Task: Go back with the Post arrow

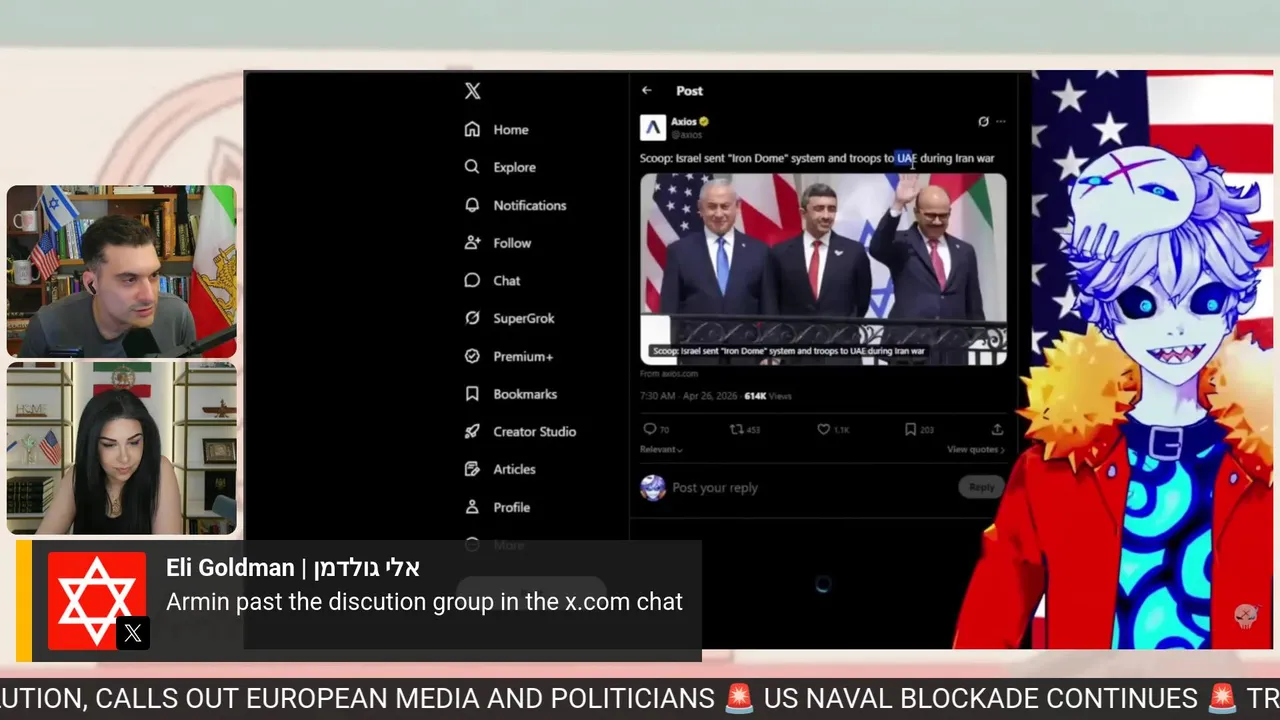Action: coord(647,91)
